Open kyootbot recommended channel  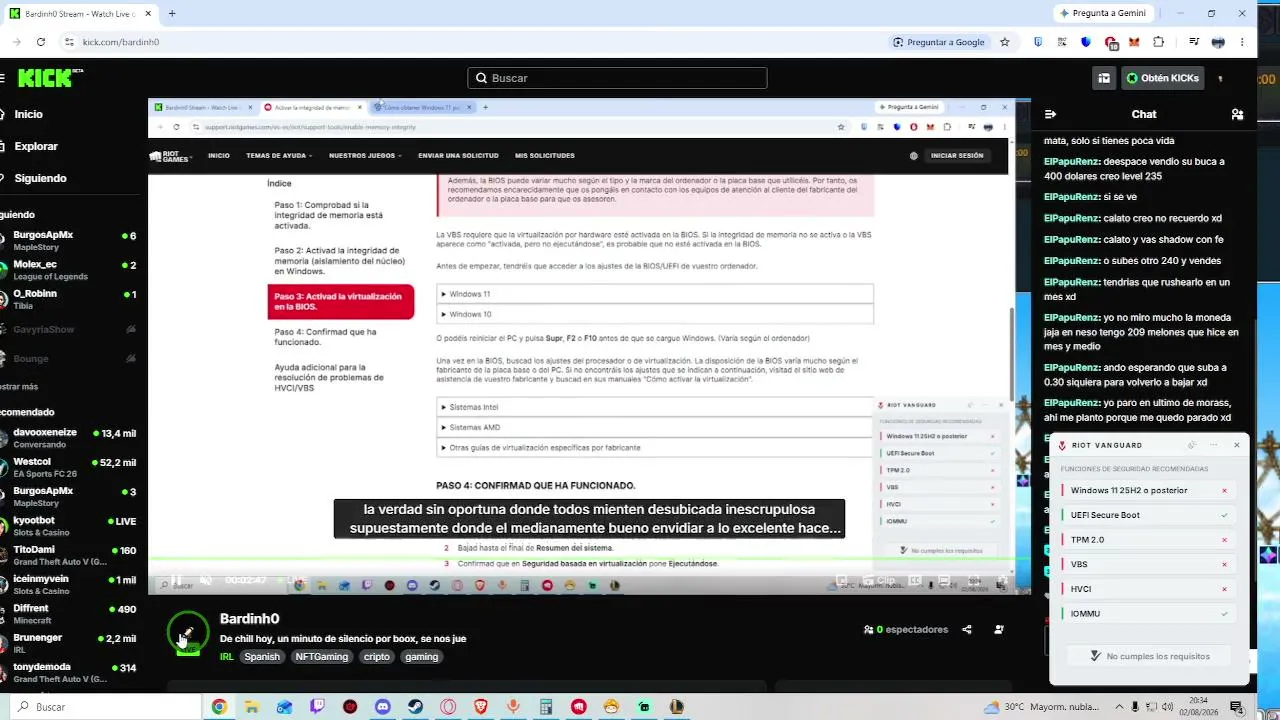pos(70,526)
